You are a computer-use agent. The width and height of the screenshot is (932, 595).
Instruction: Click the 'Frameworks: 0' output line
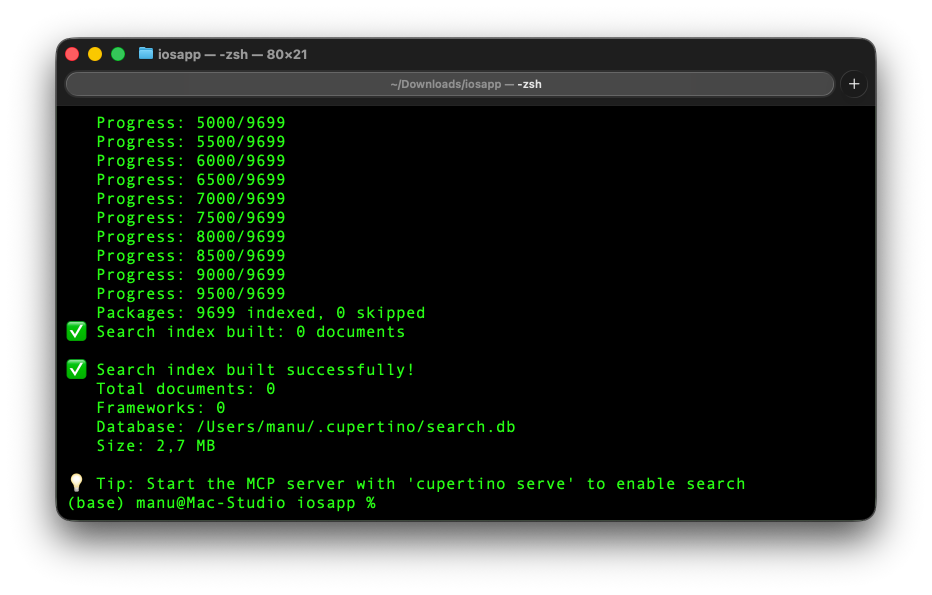[160, 408]
